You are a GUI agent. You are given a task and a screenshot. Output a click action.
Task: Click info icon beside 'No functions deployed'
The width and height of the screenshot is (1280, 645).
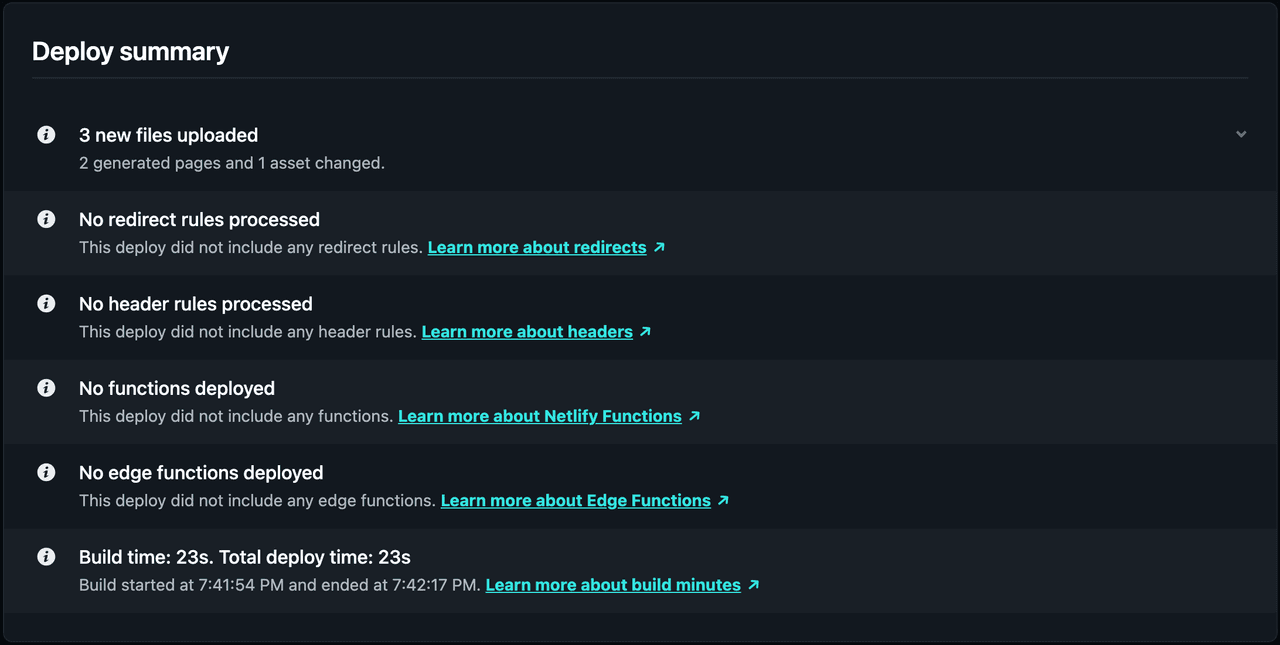46,388
